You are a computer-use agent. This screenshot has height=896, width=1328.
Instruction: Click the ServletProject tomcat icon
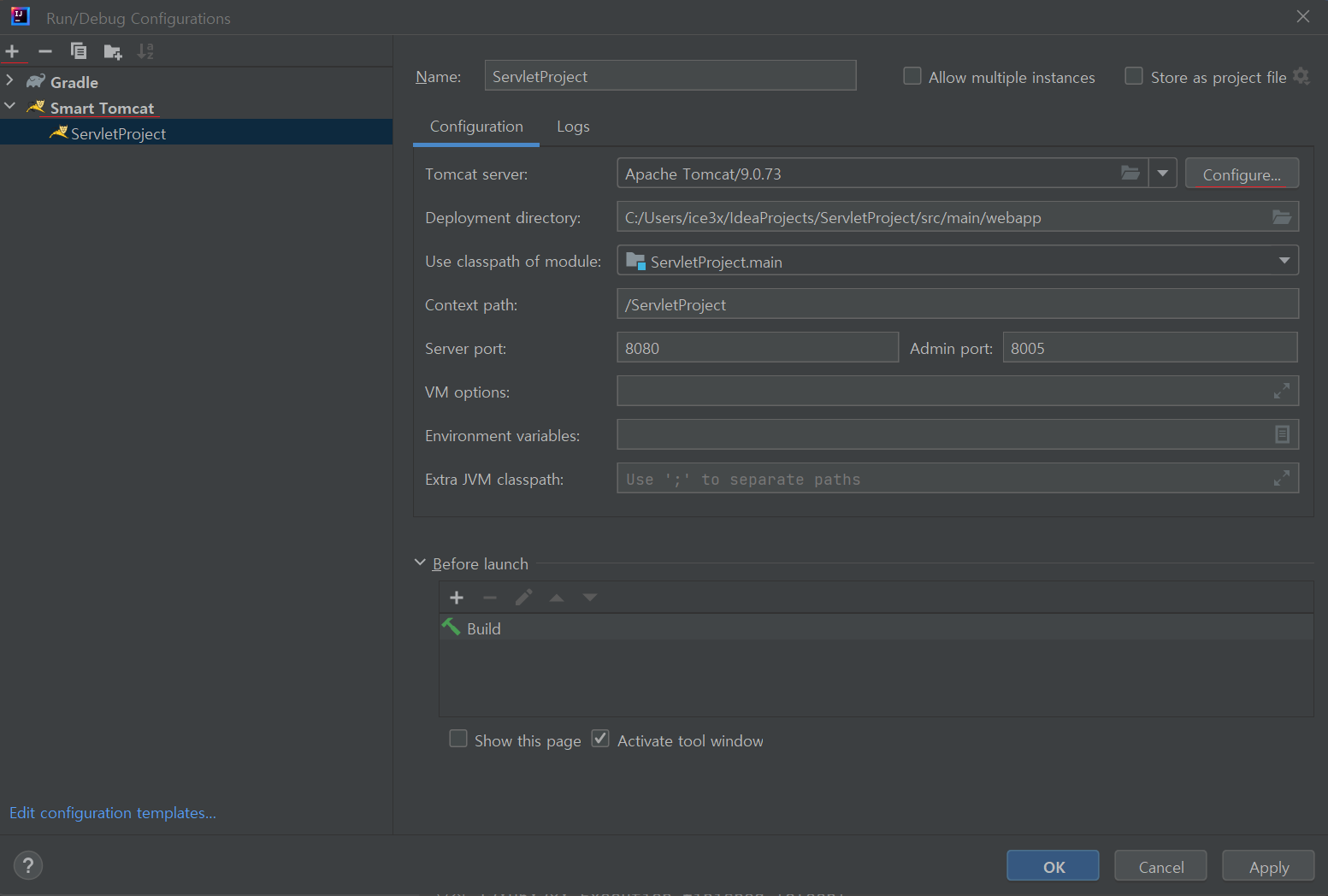click(58, 133)
